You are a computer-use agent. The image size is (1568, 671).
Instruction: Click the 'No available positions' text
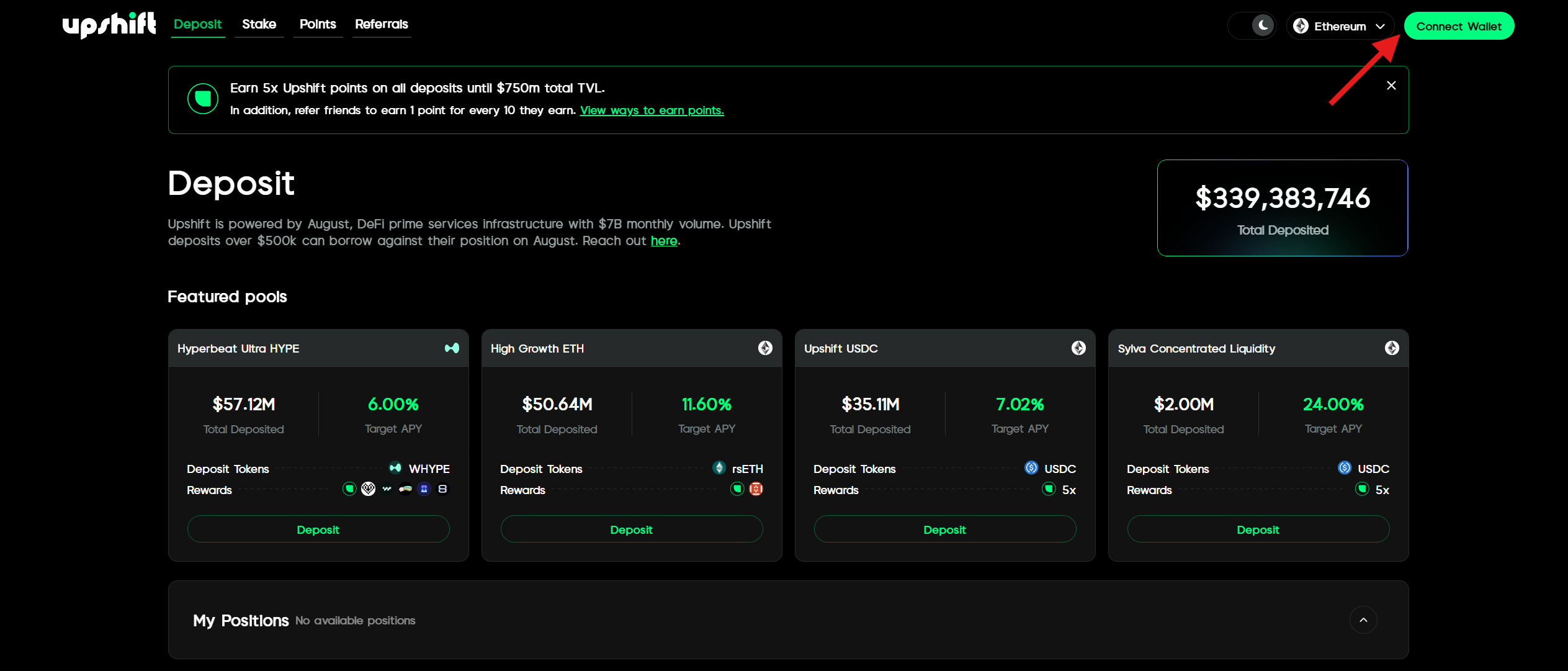click(x=356, y=621)
